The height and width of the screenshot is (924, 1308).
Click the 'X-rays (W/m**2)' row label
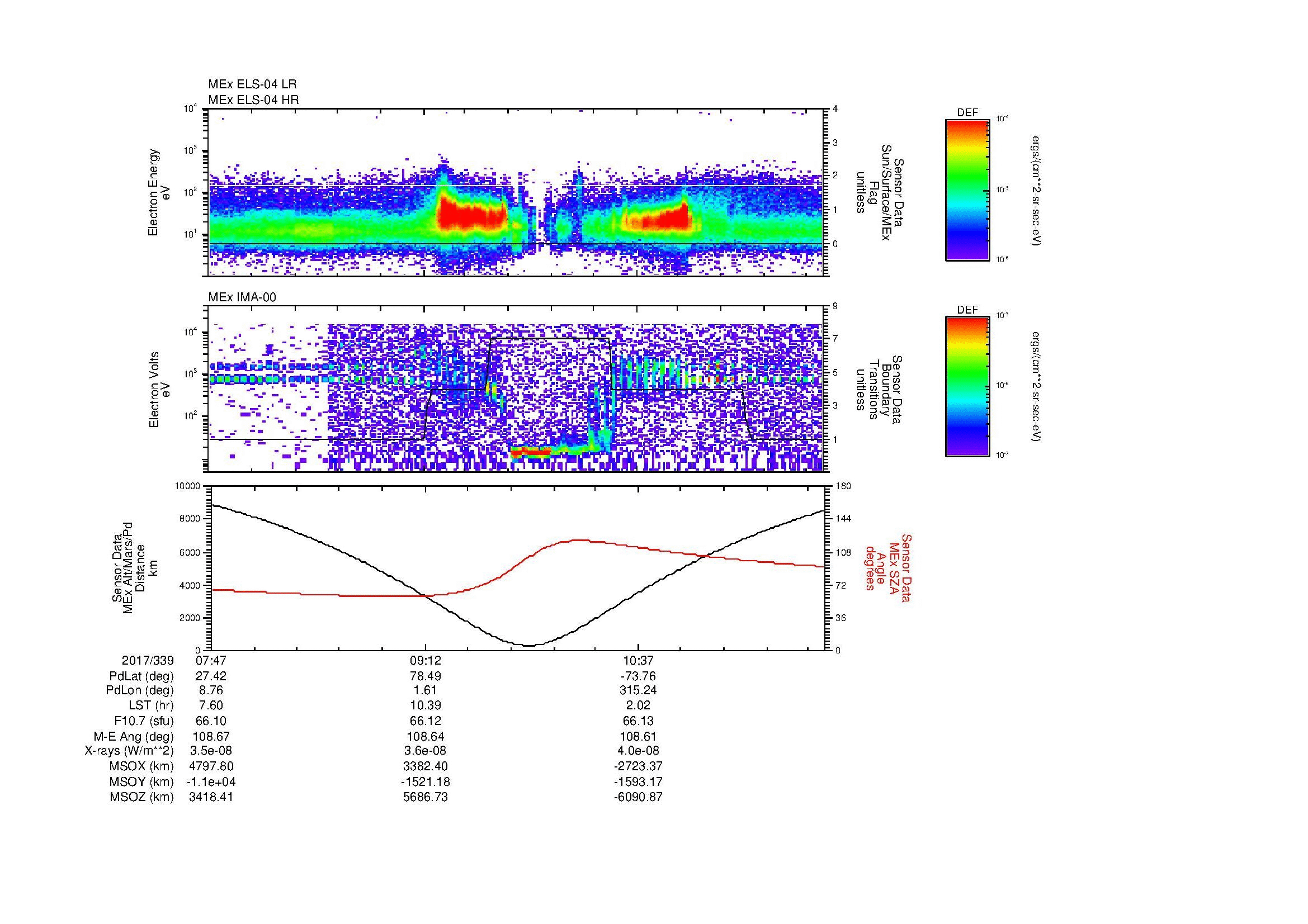point(129,751)
